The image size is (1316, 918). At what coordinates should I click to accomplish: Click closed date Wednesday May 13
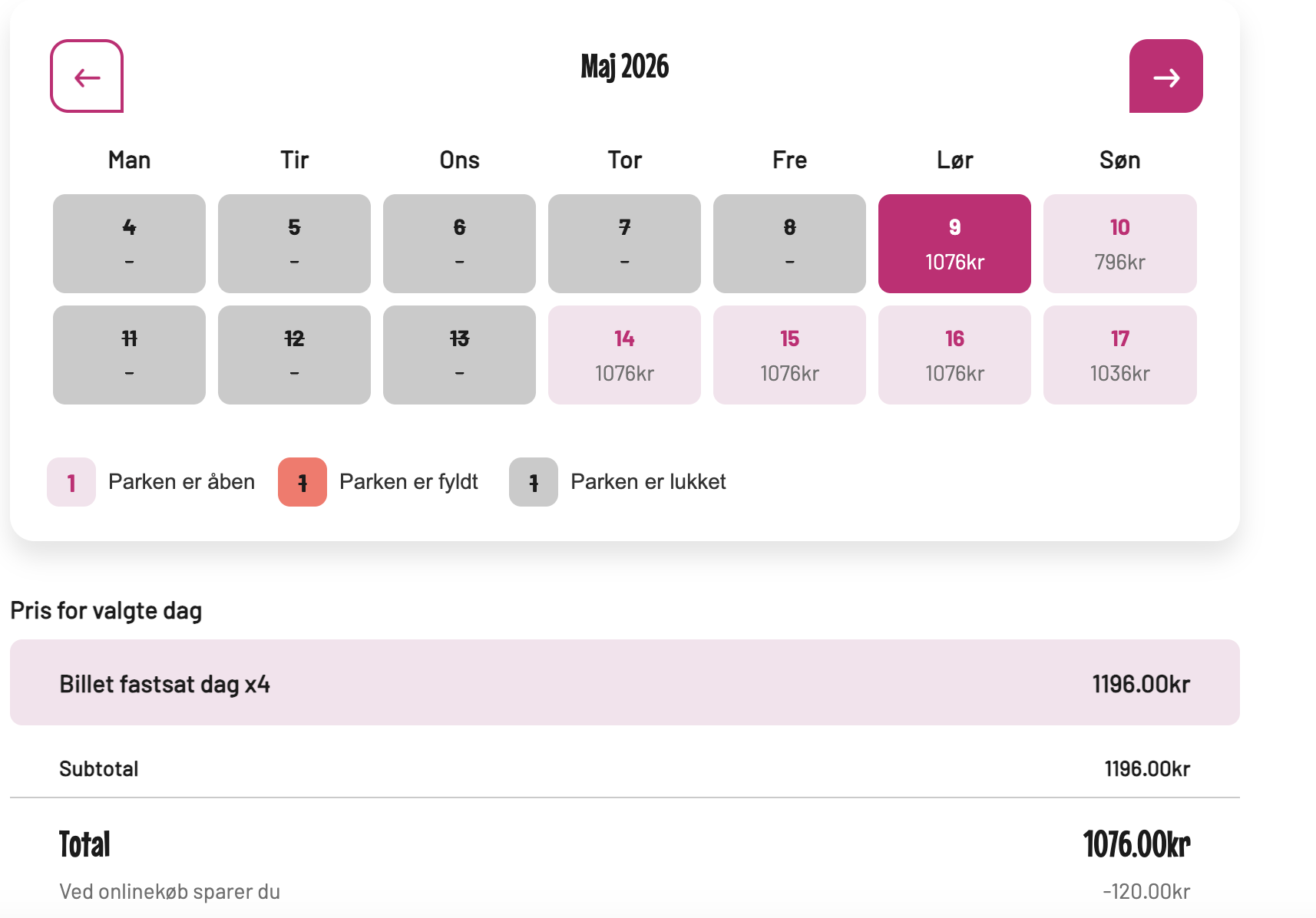pos(459,355)
